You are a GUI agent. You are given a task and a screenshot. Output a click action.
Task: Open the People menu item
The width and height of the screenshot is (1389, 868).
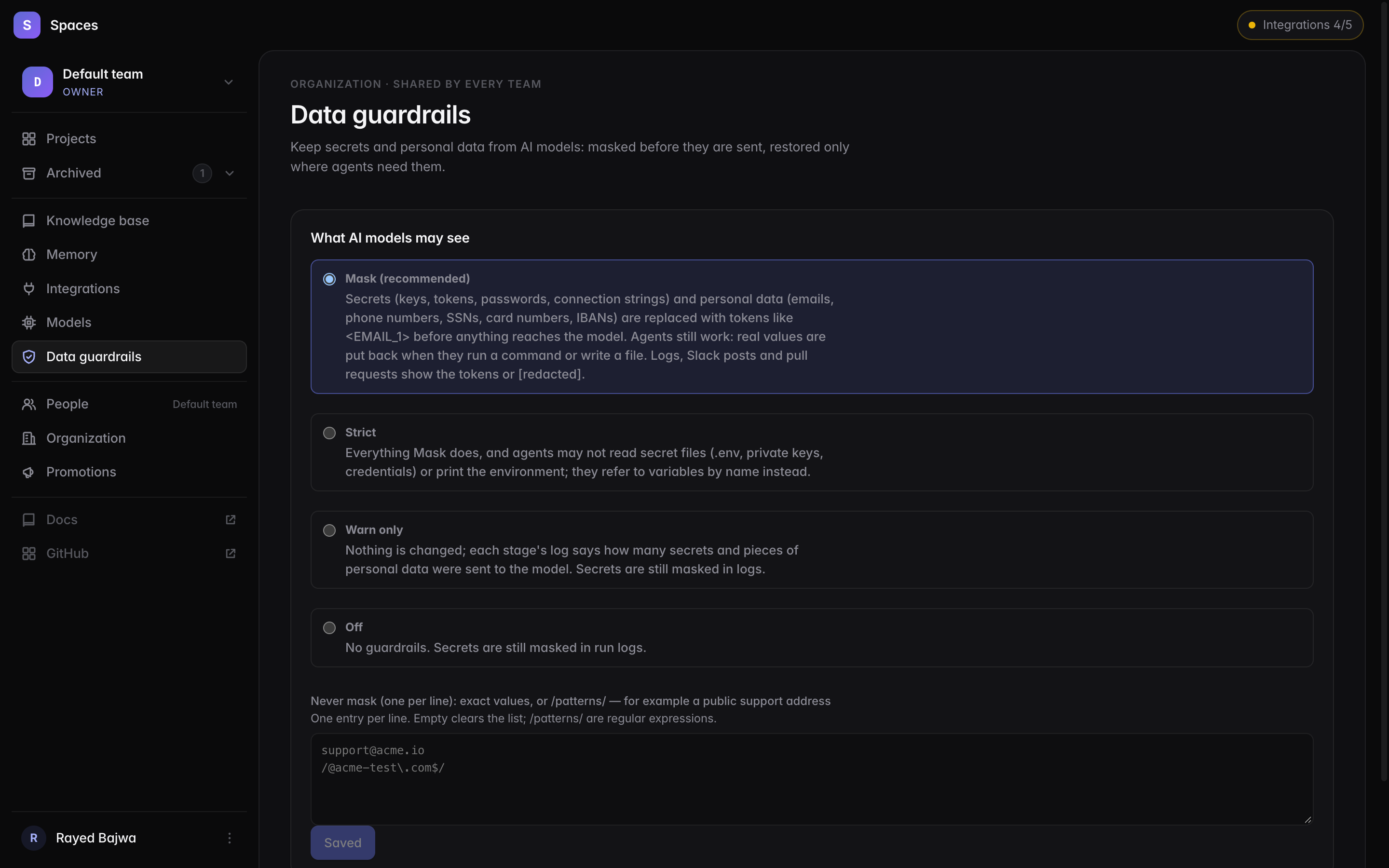click(x=129, y=404)
